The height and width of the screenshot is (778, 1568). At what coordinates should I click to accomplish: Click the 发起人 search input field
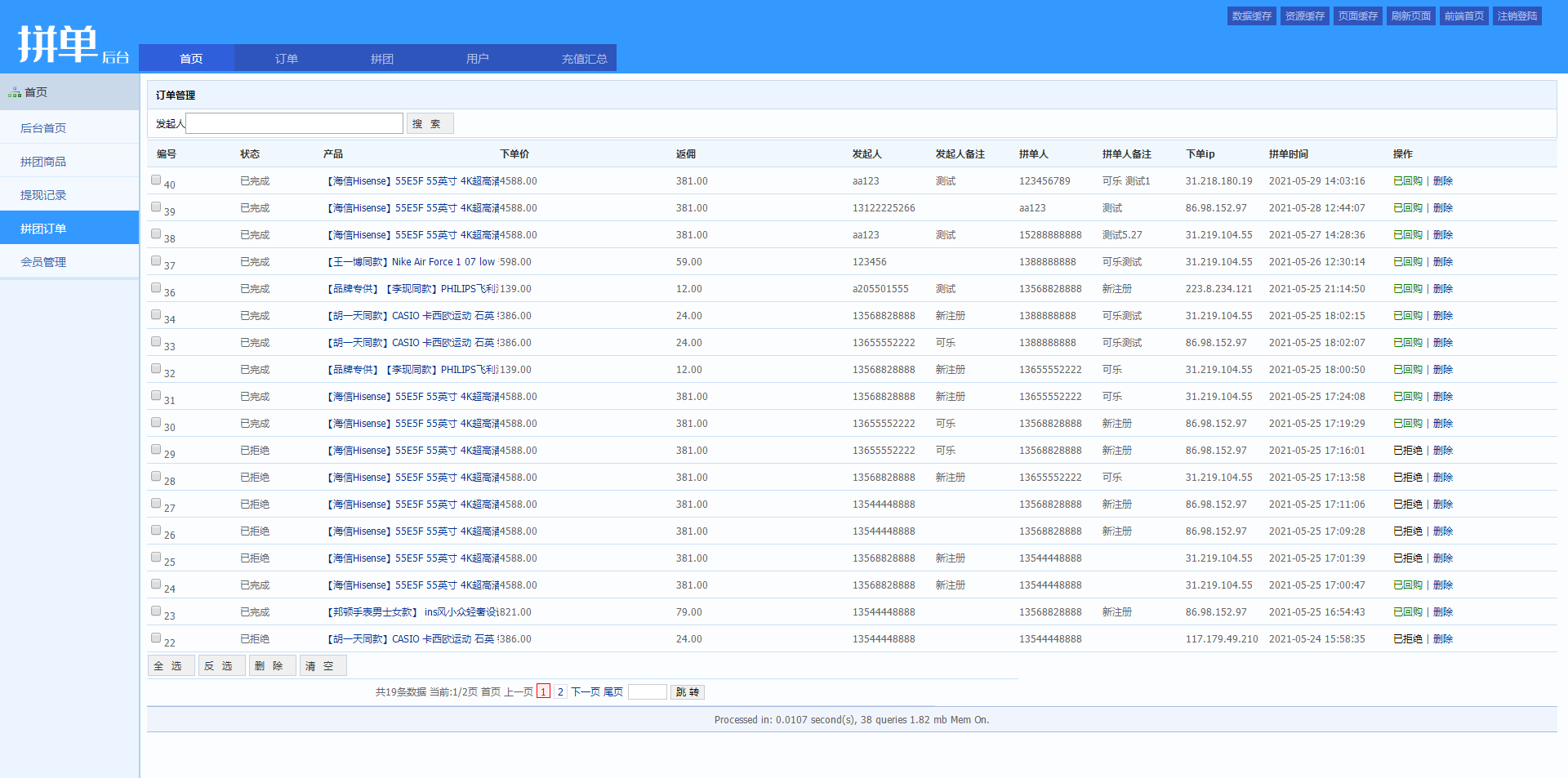[294, 124]
